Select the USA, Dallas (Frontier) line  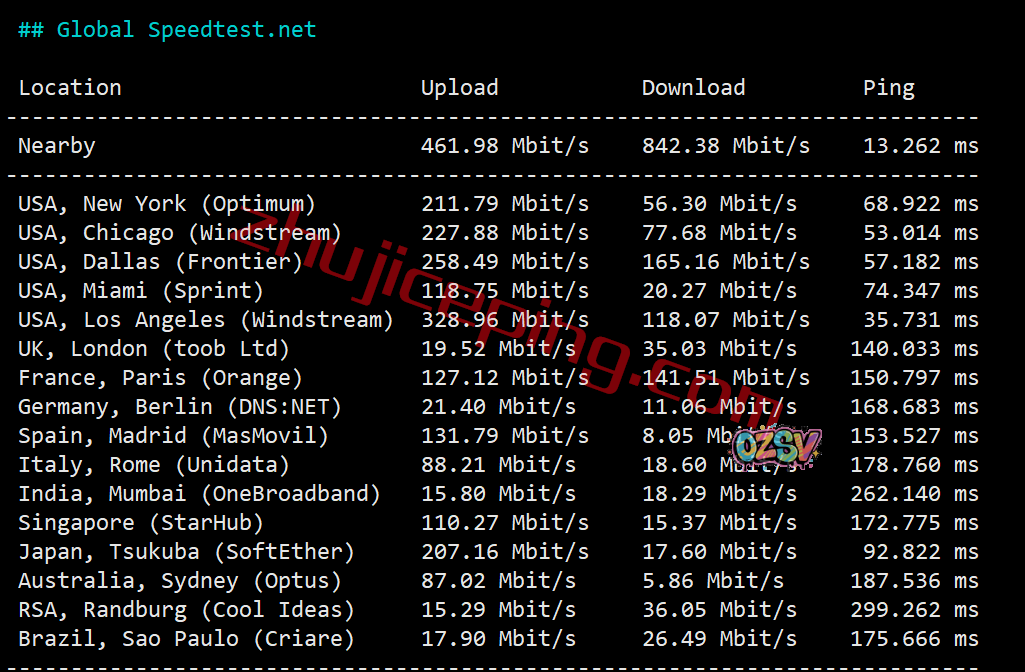[498, 262]
